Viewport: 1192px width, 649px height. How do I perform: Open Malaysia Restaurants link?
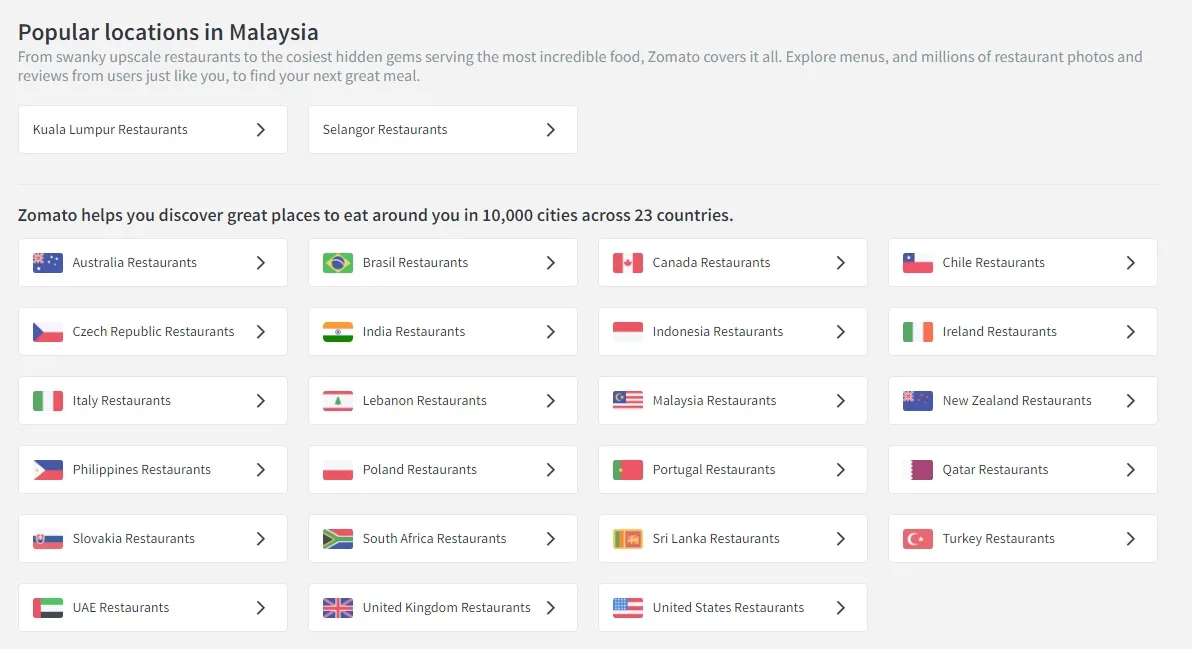click(733, 400)
